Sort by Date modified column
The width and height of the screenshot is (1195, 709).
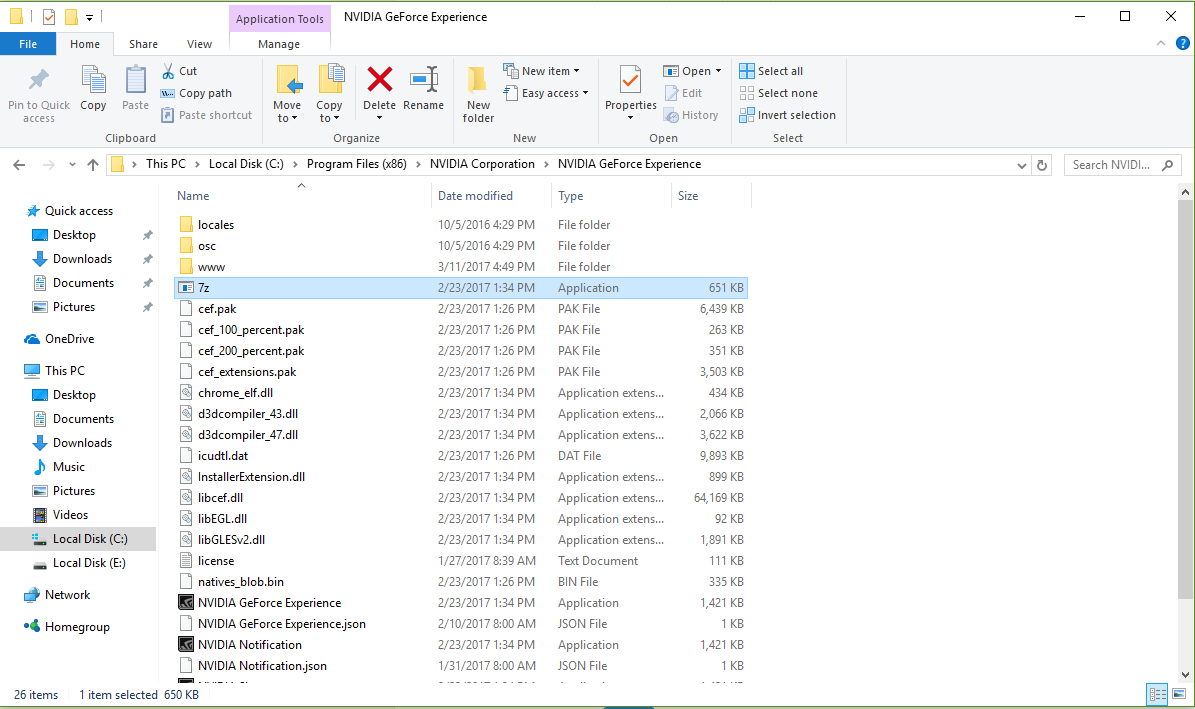tap(476, 196)
